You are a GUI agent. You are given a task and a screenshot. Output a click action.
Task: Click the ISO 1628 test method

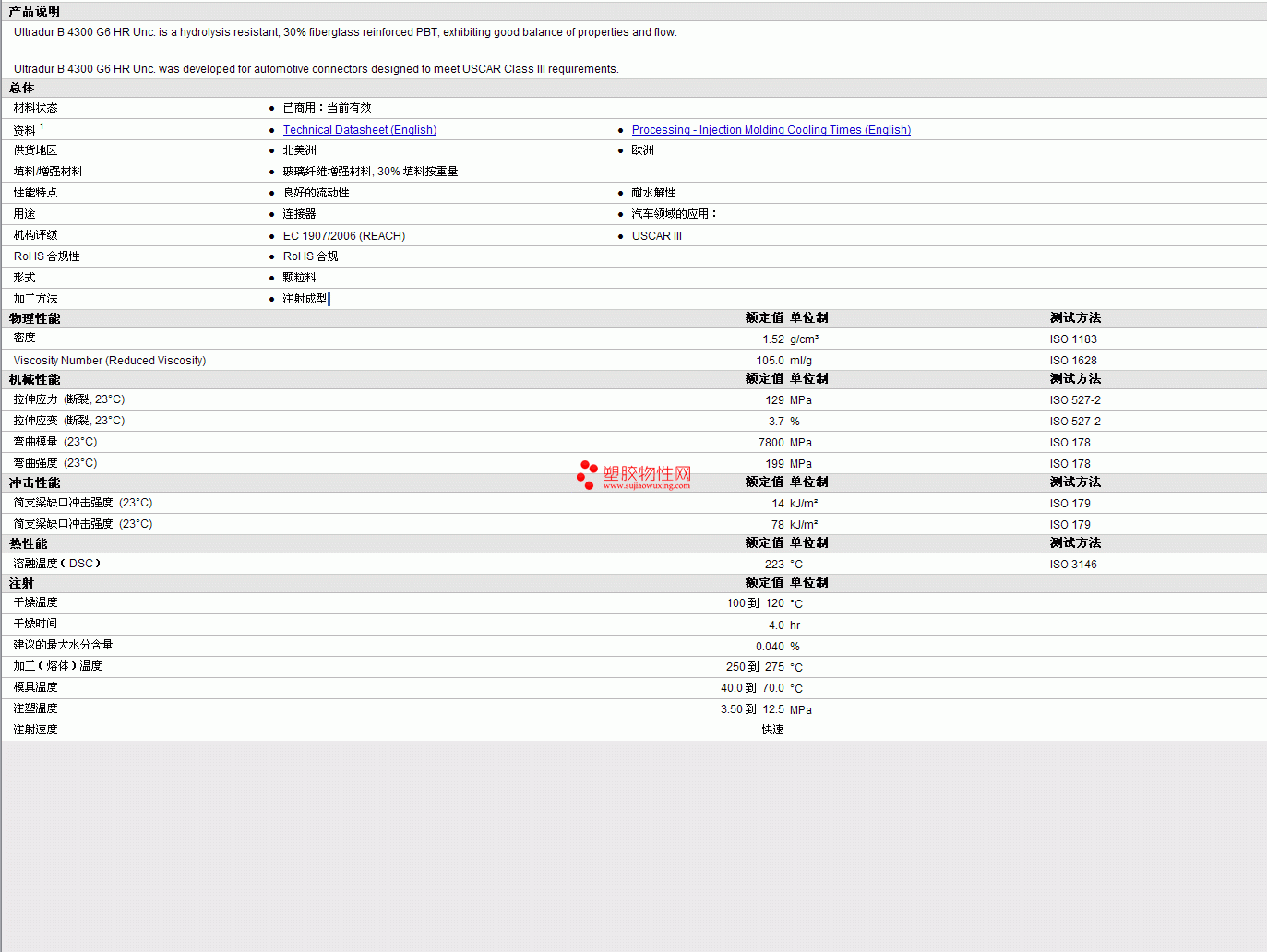click(1073, 361)
